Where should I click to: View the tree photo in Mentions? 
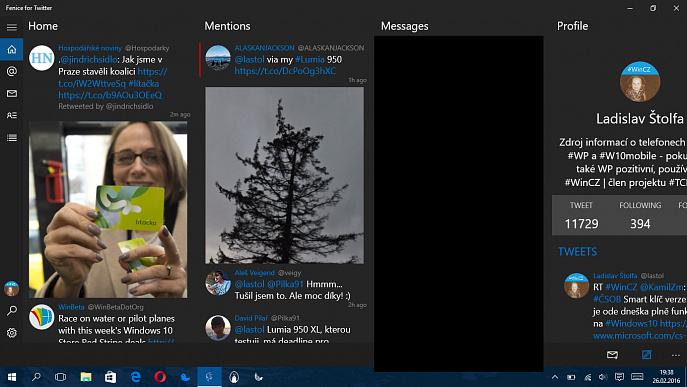click(284, 175)
